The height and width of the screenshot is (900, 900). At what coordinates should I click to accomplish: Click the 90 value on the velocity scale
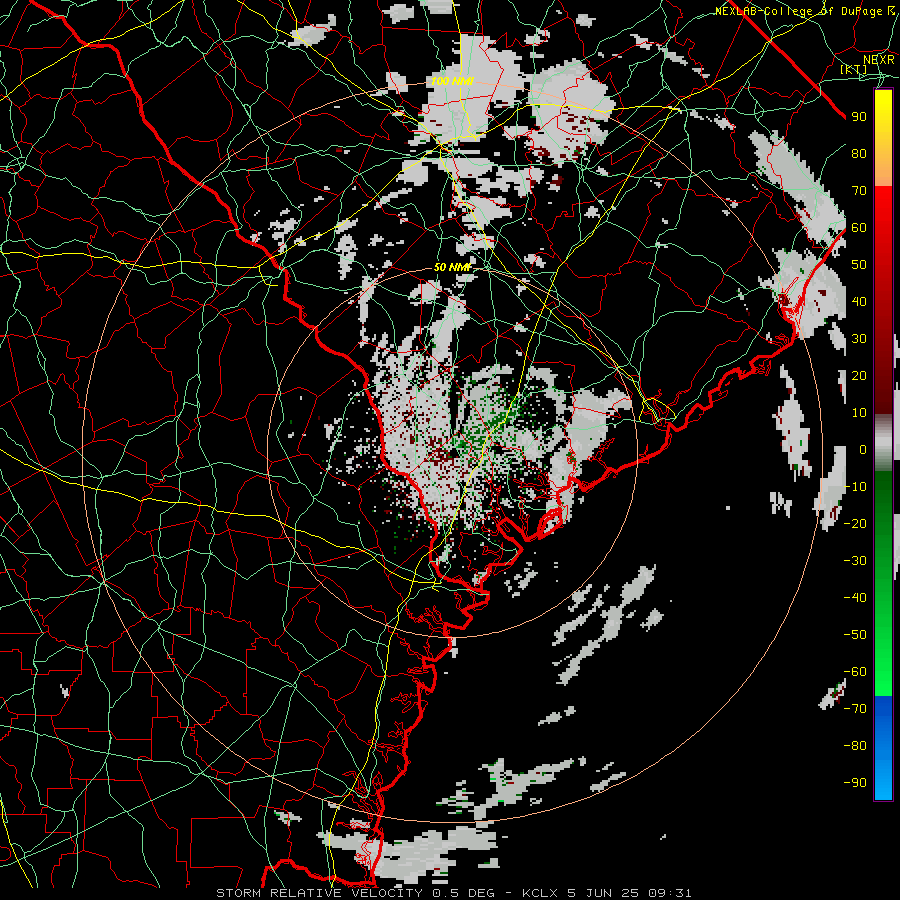click(x=859, y=117)
